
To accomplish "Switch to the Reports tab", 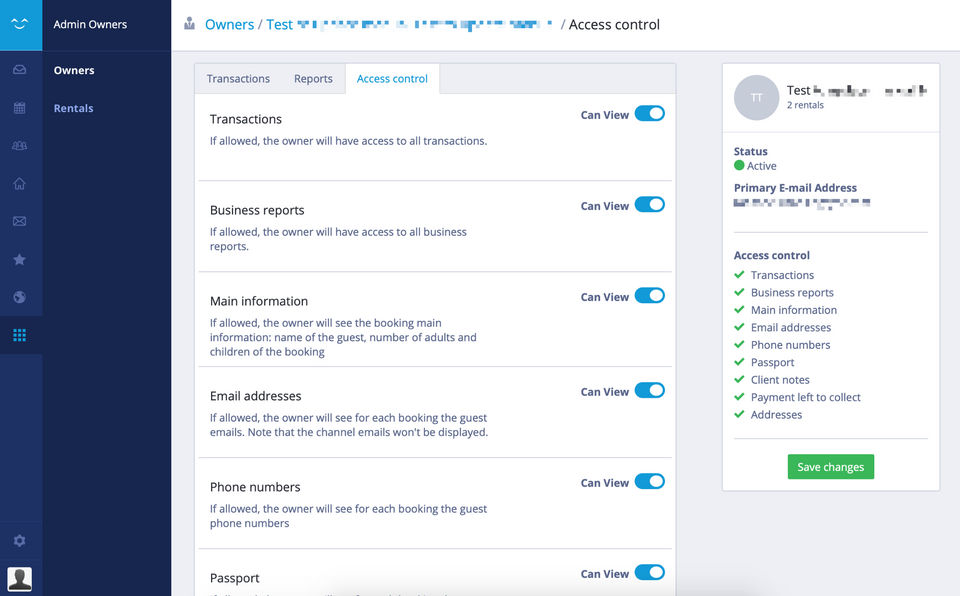I will pyautogui.click(x=313, y=79).
